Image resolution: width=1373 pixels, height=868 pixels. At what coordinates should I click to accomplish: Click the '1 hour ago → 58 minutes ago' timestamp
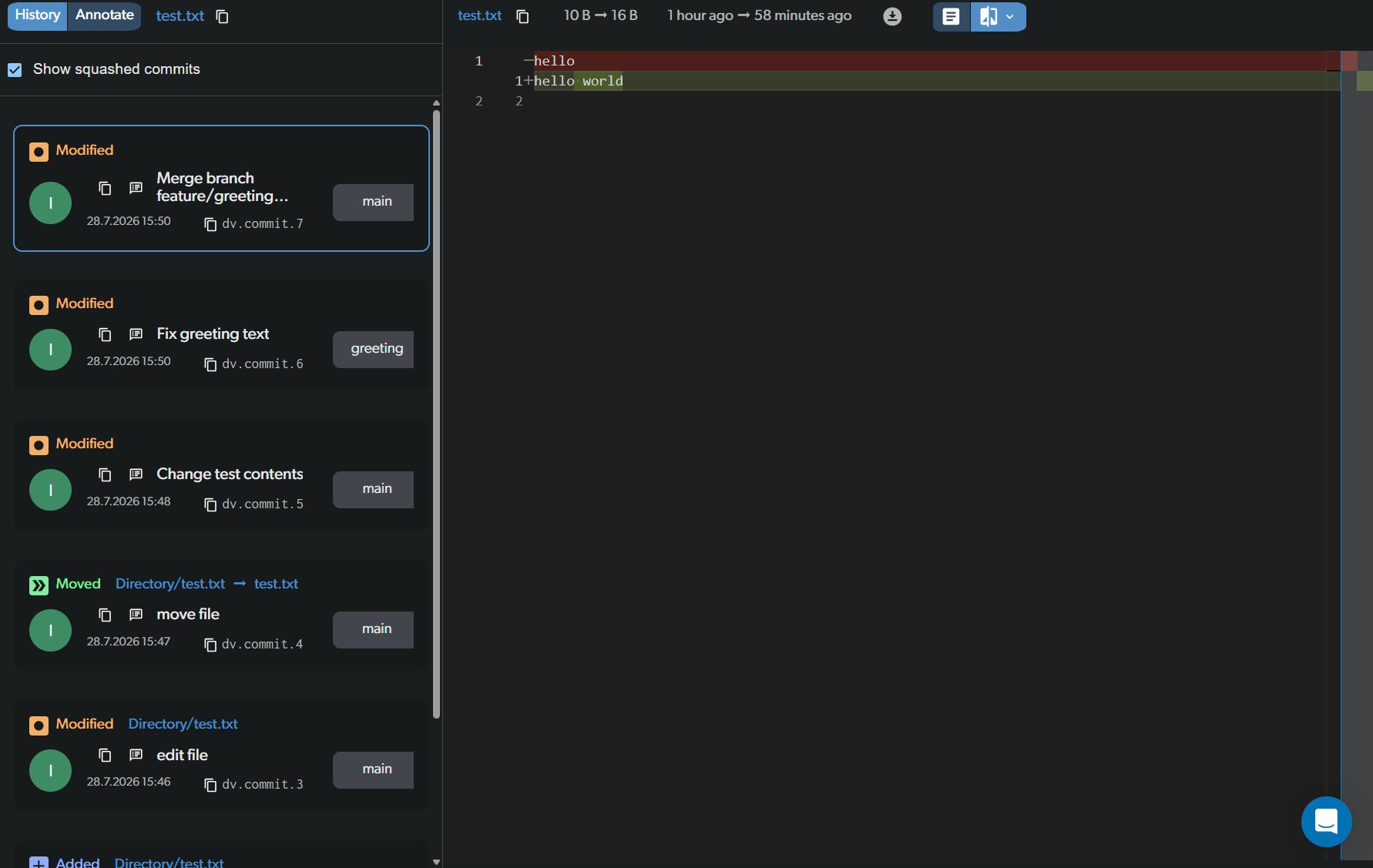(x=760, y=15)
